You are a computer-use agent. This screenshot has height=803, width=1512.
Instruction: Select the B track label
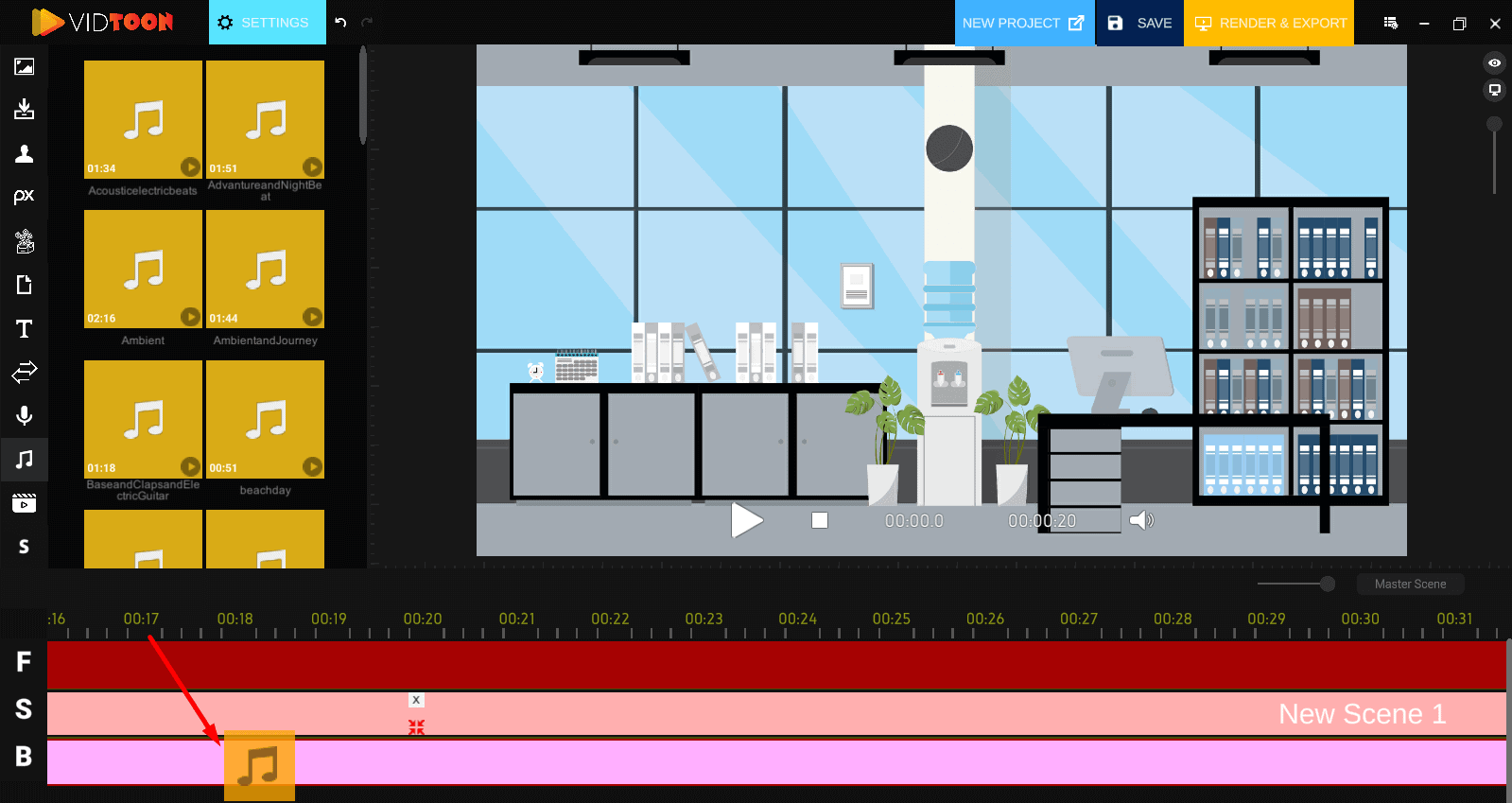[24, 757]
